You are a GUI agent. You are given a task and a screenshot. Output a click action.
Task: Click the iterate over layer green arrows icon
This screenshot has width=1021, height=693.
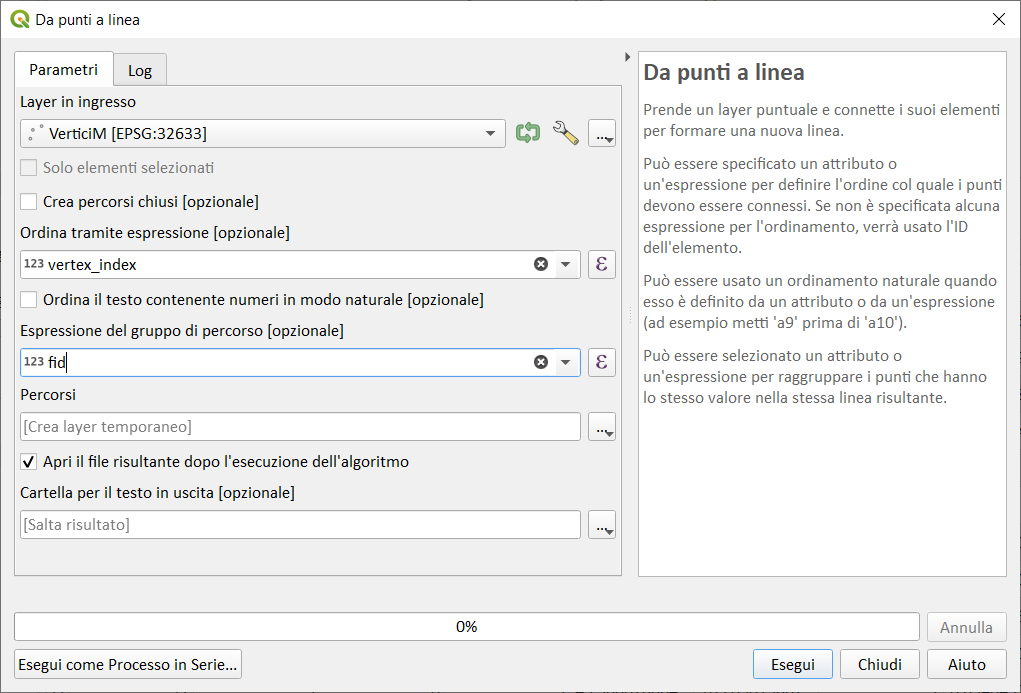click(527, 133)
